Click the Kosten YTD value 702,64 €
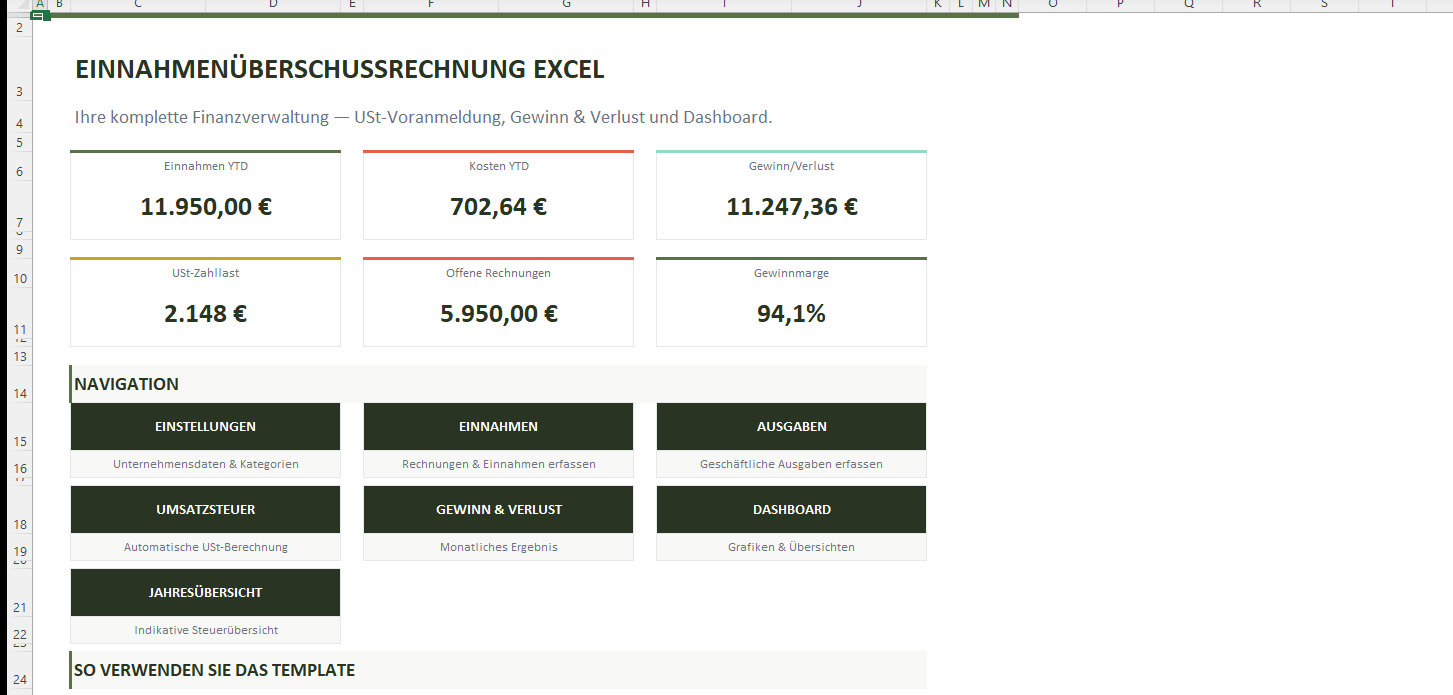The image size is (1453, 695). point(498,208)
